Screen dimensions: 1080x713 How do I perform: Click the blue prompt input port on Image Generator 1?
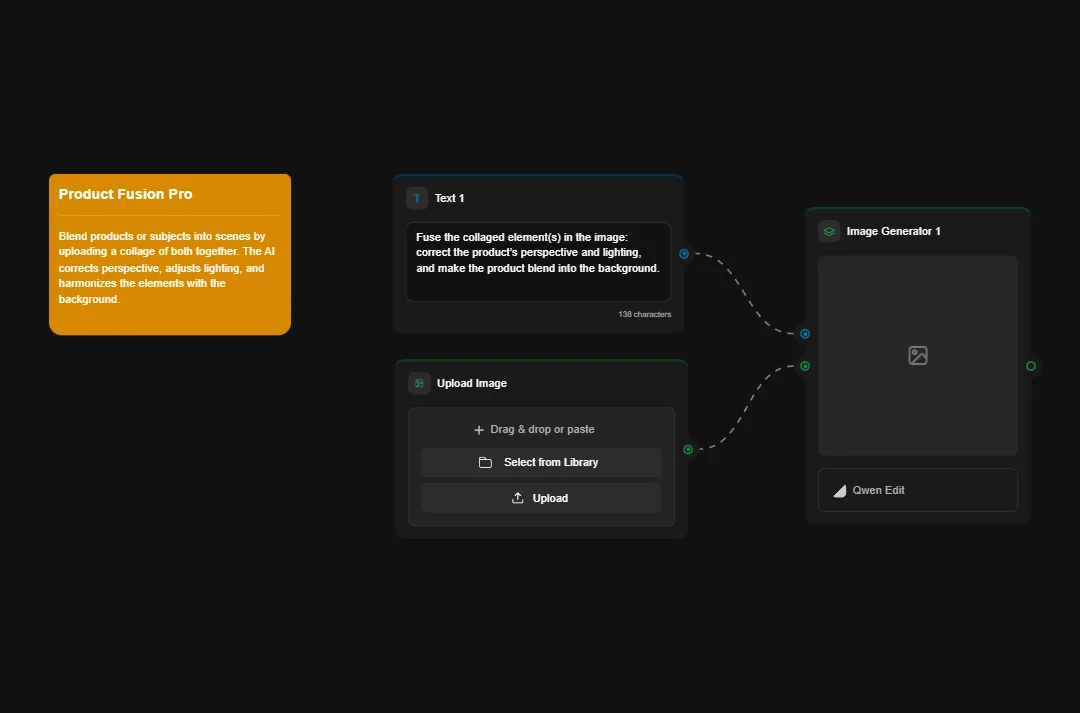(804, 334)
